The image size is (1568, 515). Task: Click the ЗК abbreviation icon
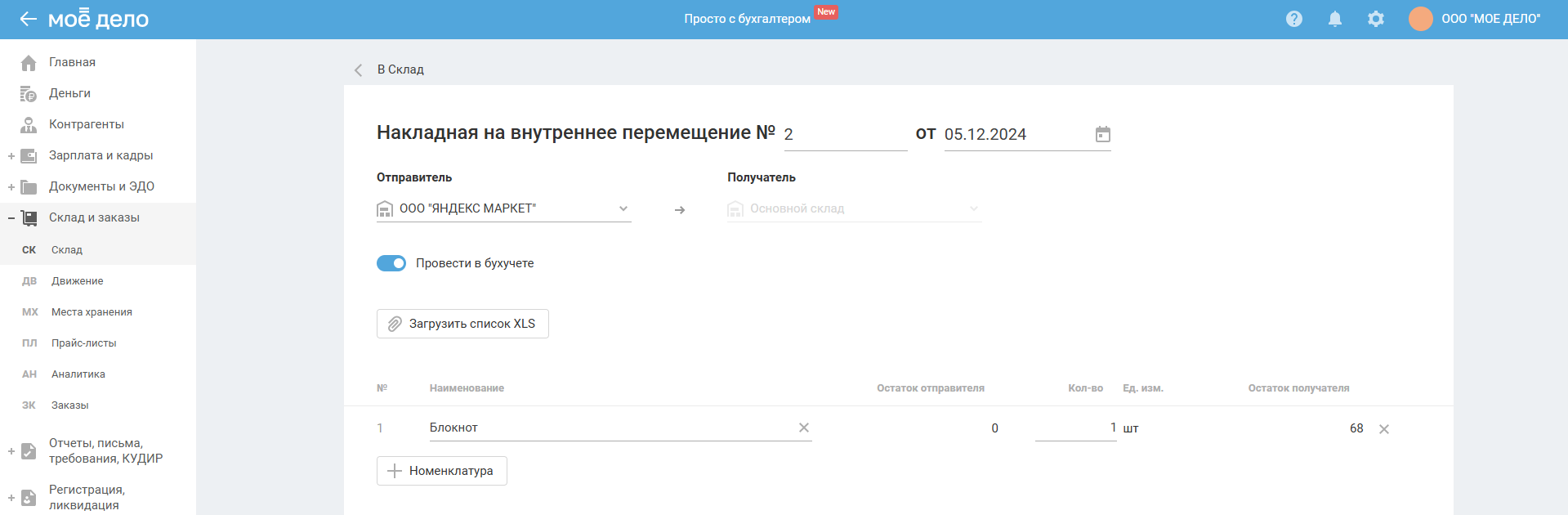(x=29, y=405)
